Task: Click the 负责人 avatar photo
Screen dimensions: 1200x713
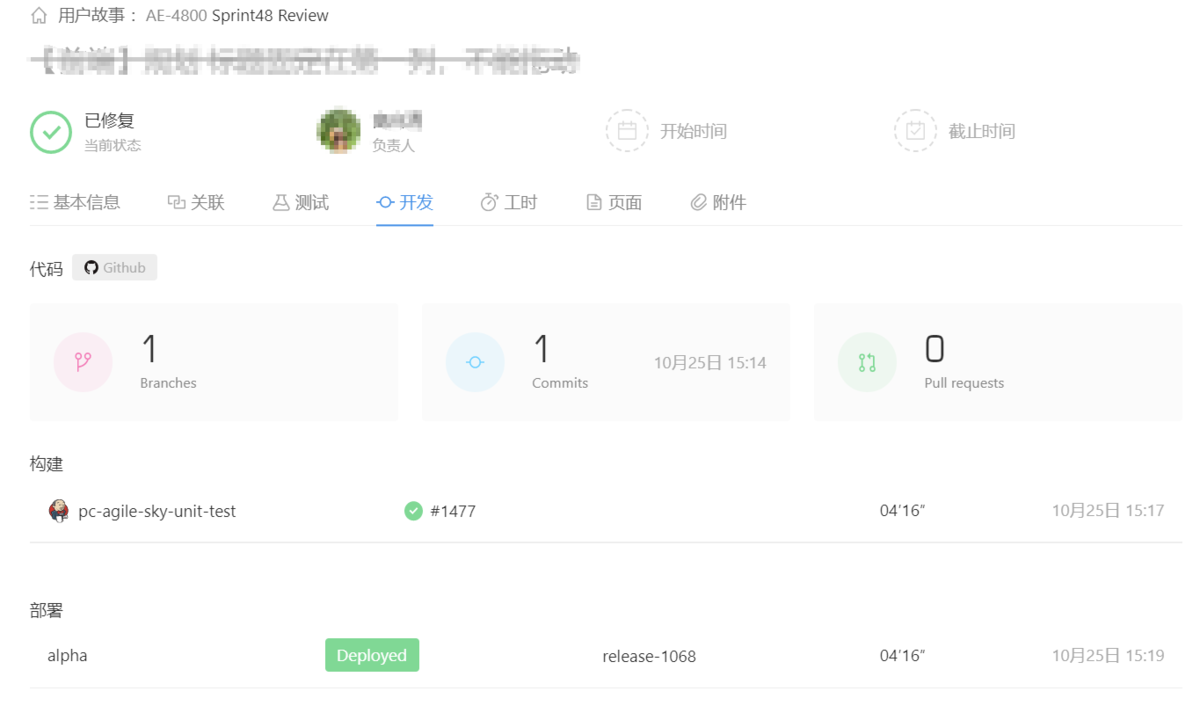Action: [x=338, y=130]
